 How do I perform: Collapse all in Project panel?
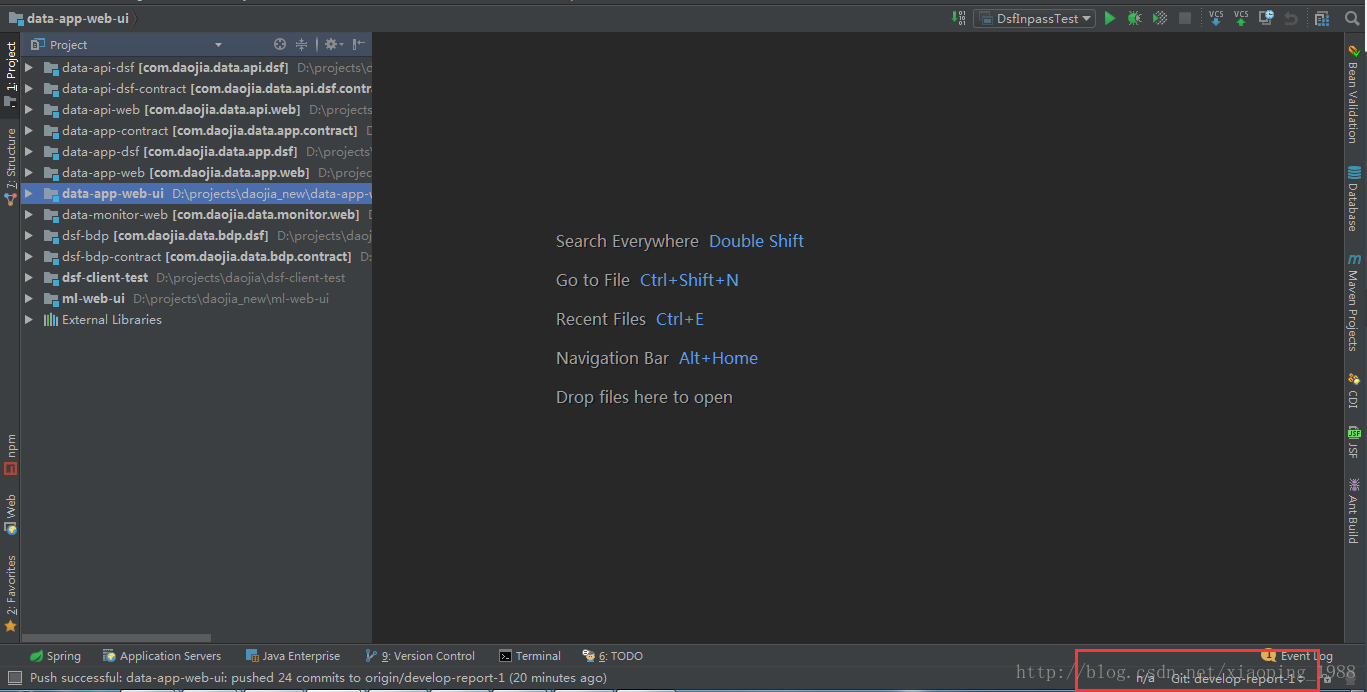tap(301, 44)
